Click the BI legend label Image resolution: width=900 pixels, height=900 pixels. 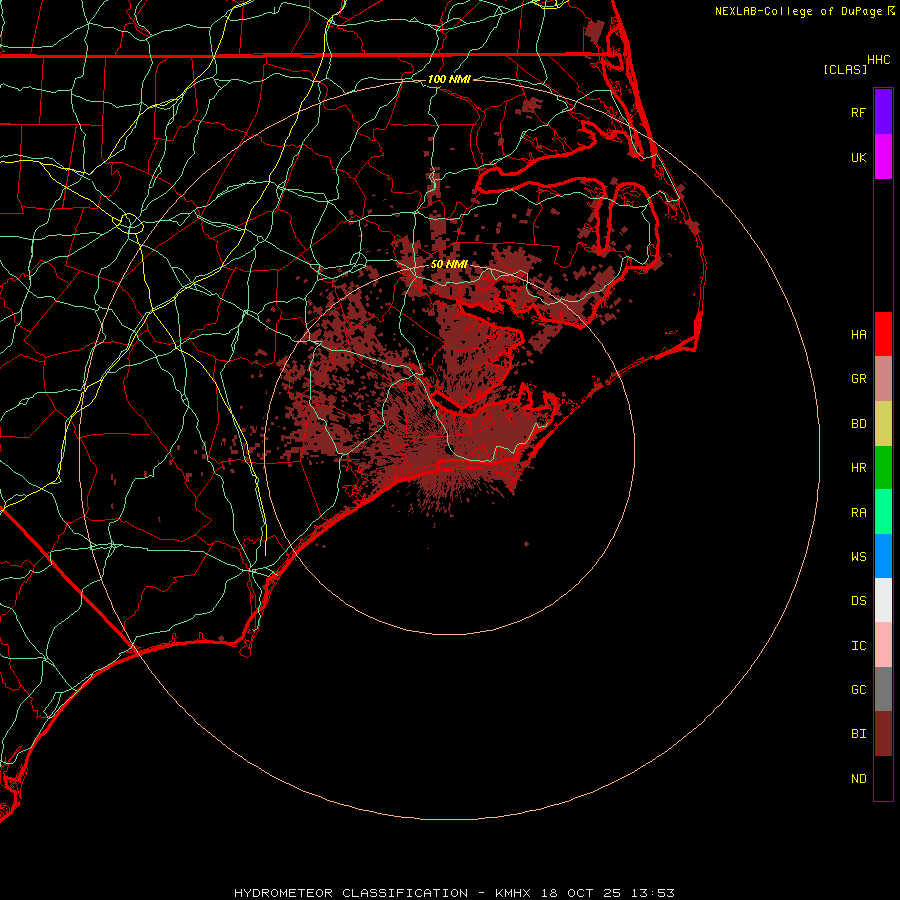point(858,734)
